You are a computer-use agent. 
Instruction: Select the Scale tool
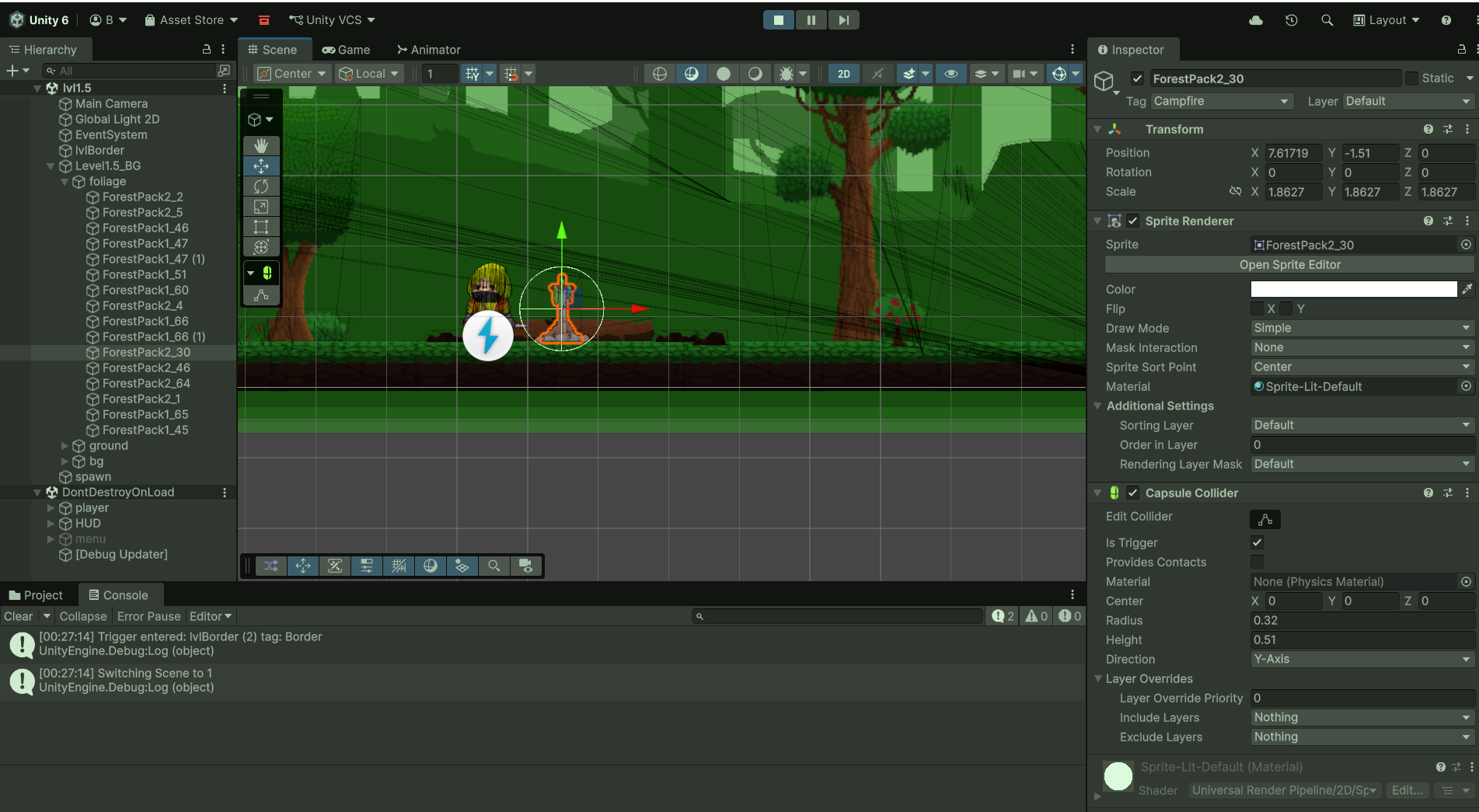pyautogui.click(x=261, y=207)
